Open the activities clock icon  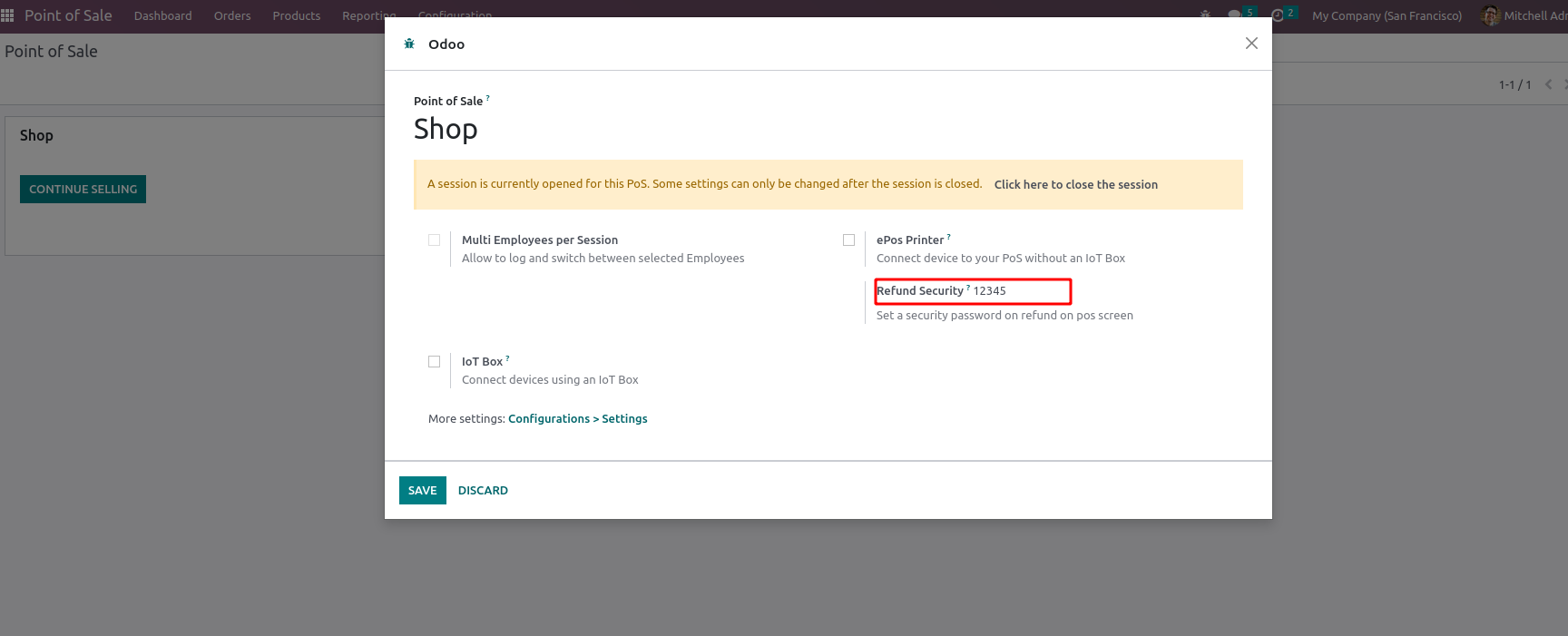[x=1278, y=15]
